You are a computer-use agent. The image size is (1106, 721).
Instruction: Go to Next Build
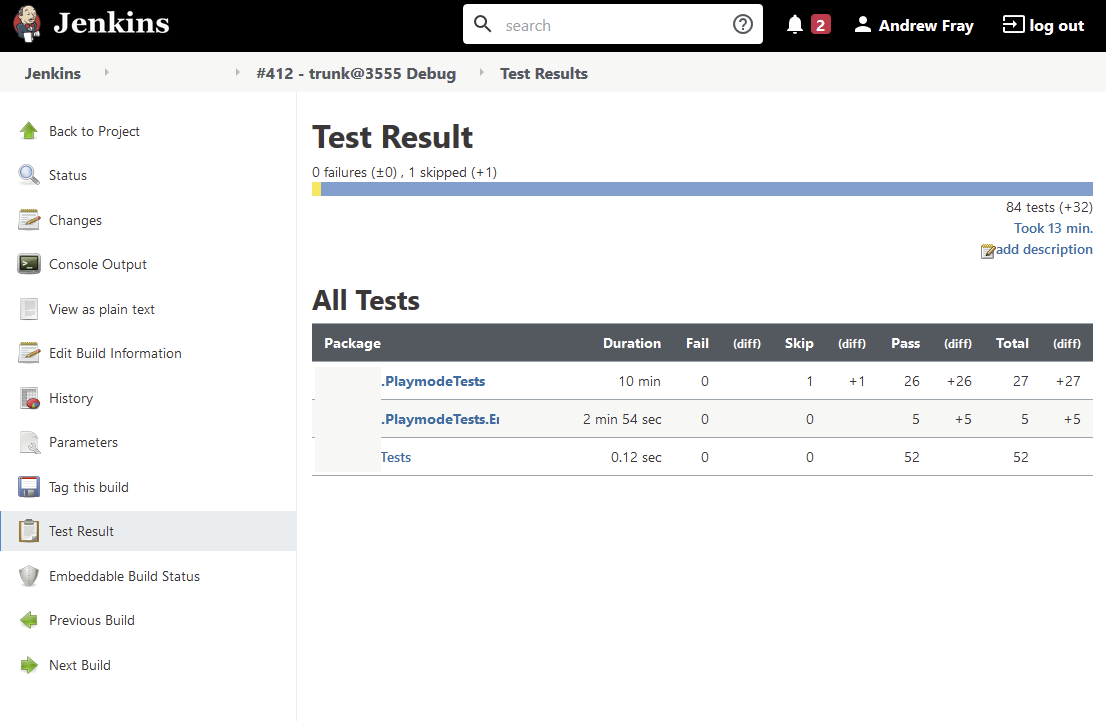pos(80,665)
